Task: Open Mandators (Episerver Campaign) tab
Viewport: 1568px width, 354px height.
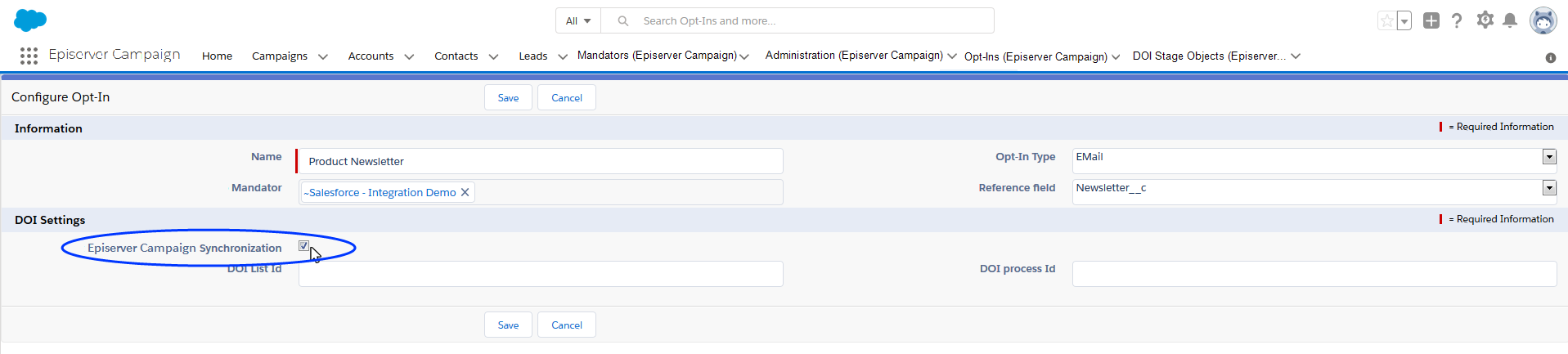Action: tap(657, 55)
